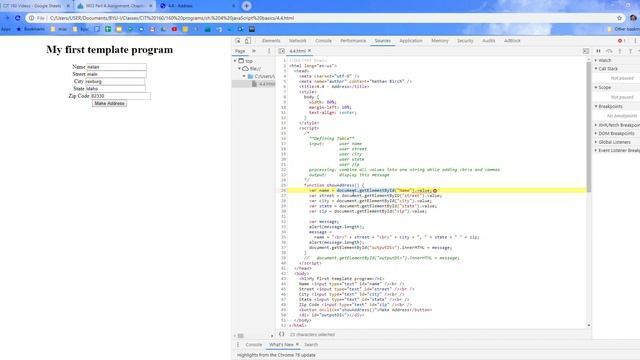Image resolution: width=640 pixels, height=360 pixels.
Task: Click the State input field
Action: point(115,89)
